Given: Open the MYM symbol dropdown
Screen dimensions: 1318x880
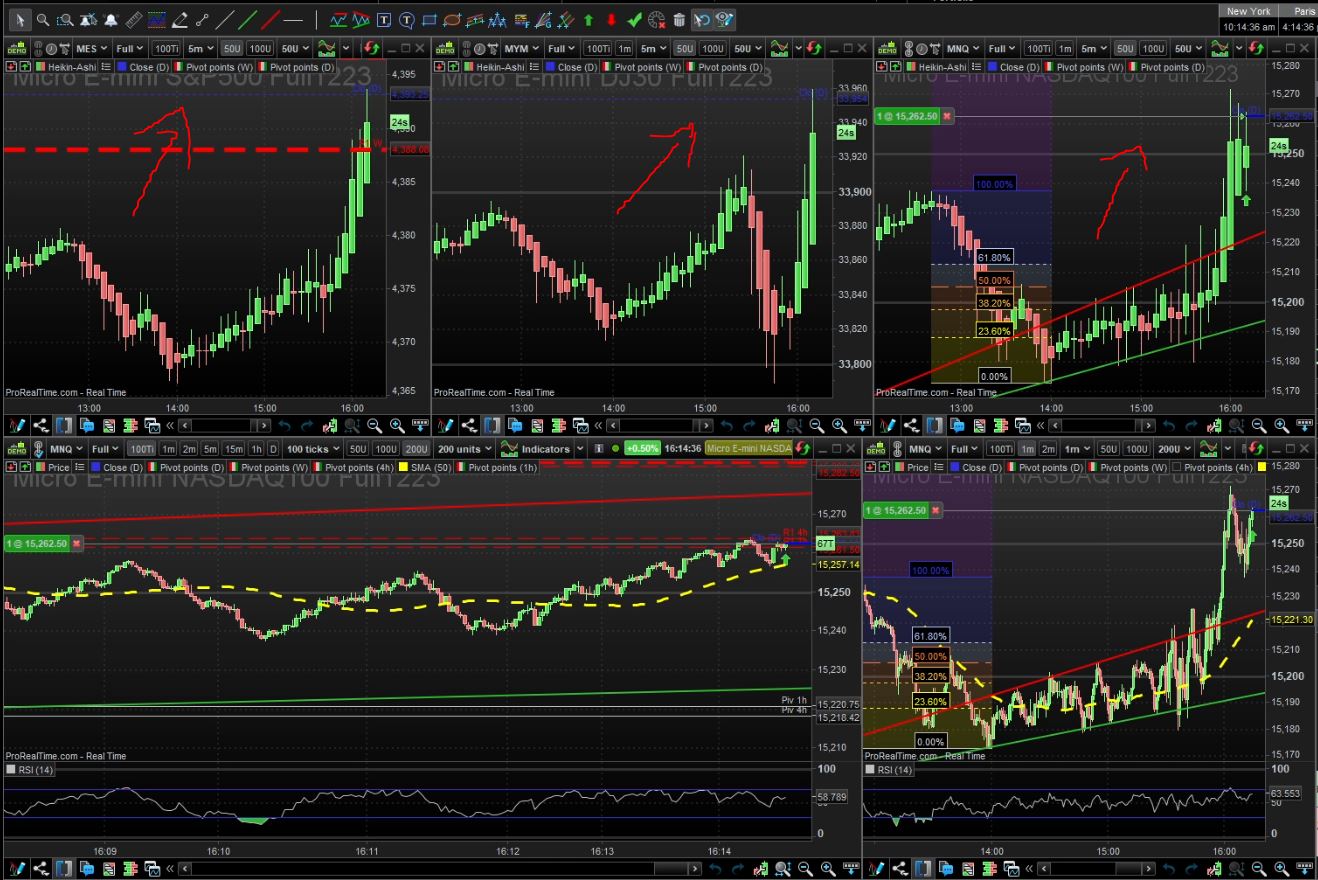Looking at the screenshot, I should click(x=521, y=48).
